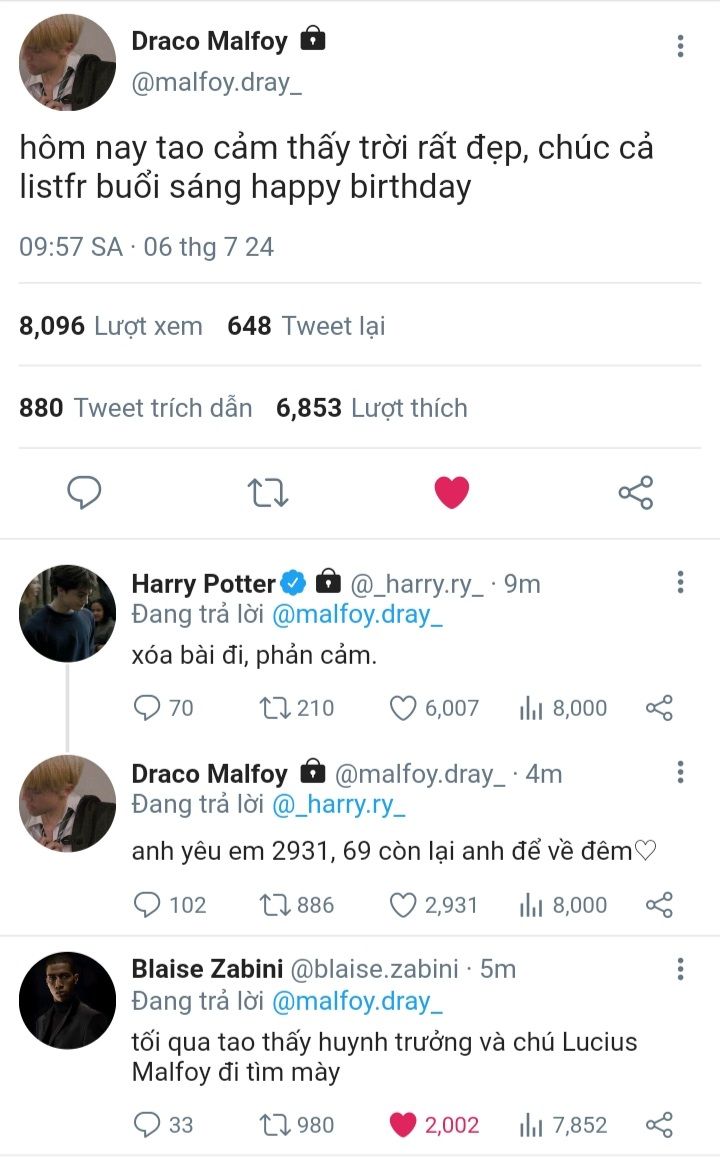Open Blaise Zabini's profile picture
This screenshot has height=1164, width=720.
pyautogui.click(x=68, y=1000)
